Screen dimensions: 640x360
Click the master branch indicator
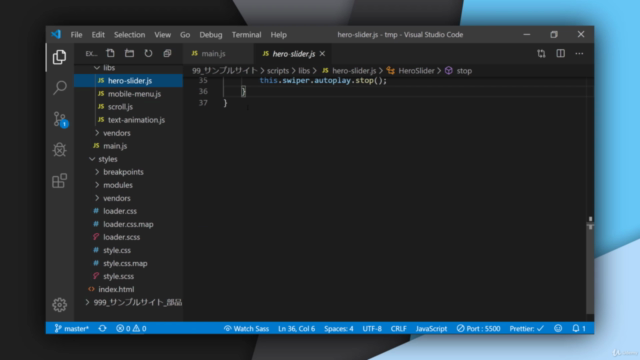point(71,328)
